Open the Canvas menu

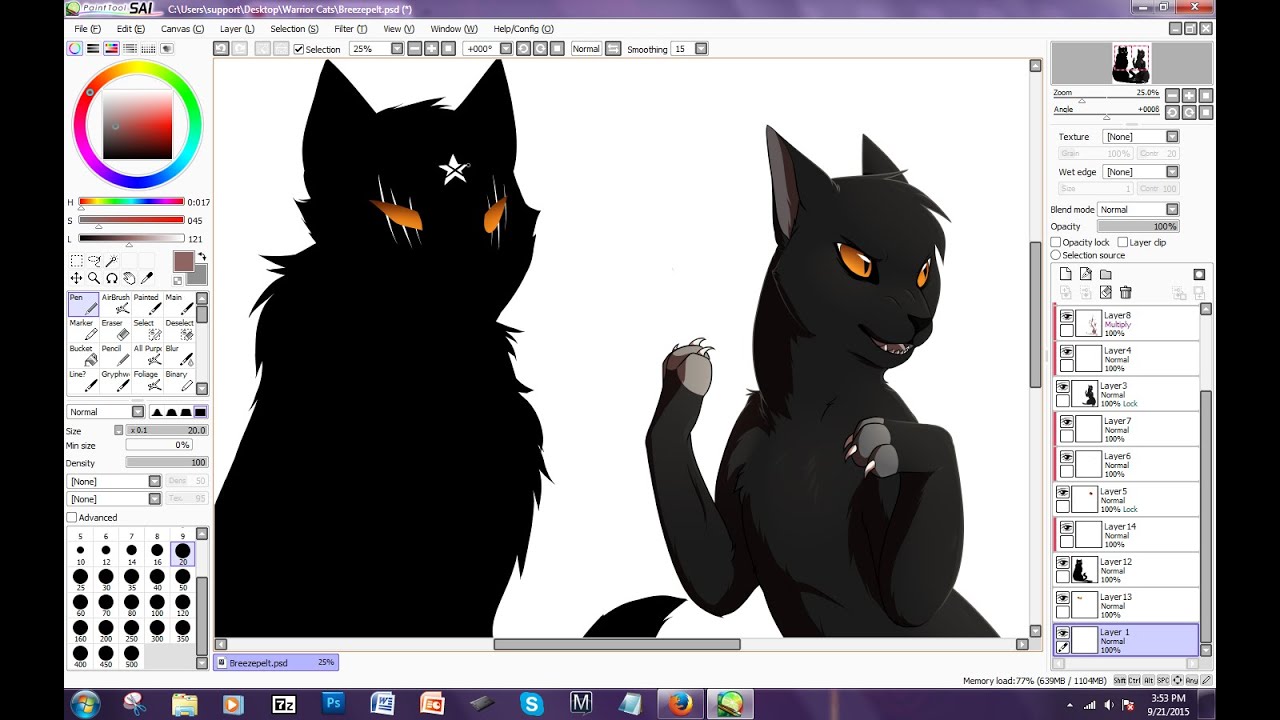pos(182,29)
